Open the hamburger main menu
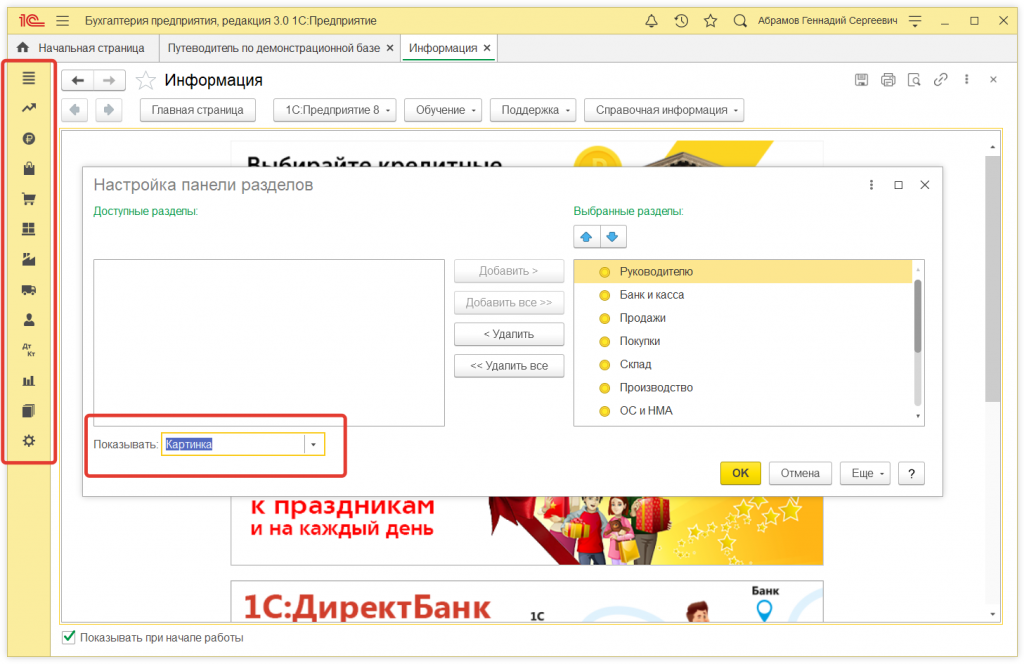Viewport: 1024px width, 664px height. [62, 19]
